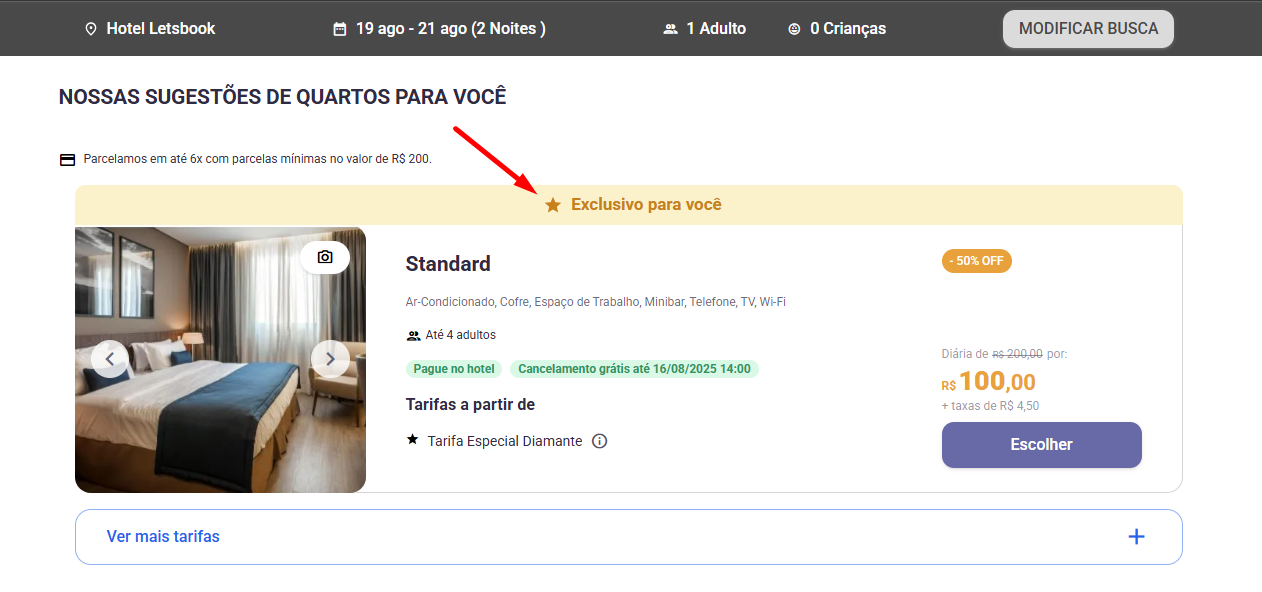Click the credit card icon beside installment text

coord(68,159)
